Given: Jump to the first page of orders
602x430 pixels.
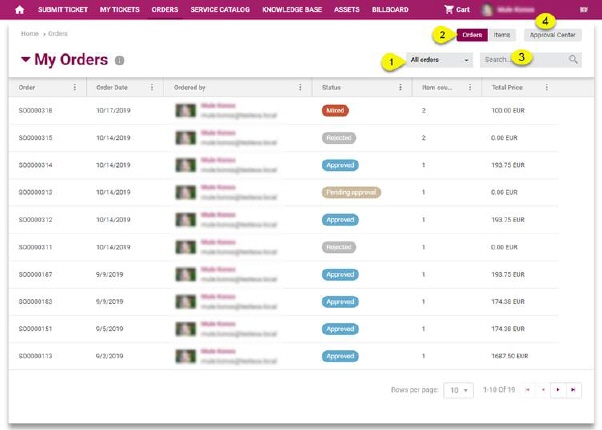Looking at the screenshot, I should (x=526, y=389).
